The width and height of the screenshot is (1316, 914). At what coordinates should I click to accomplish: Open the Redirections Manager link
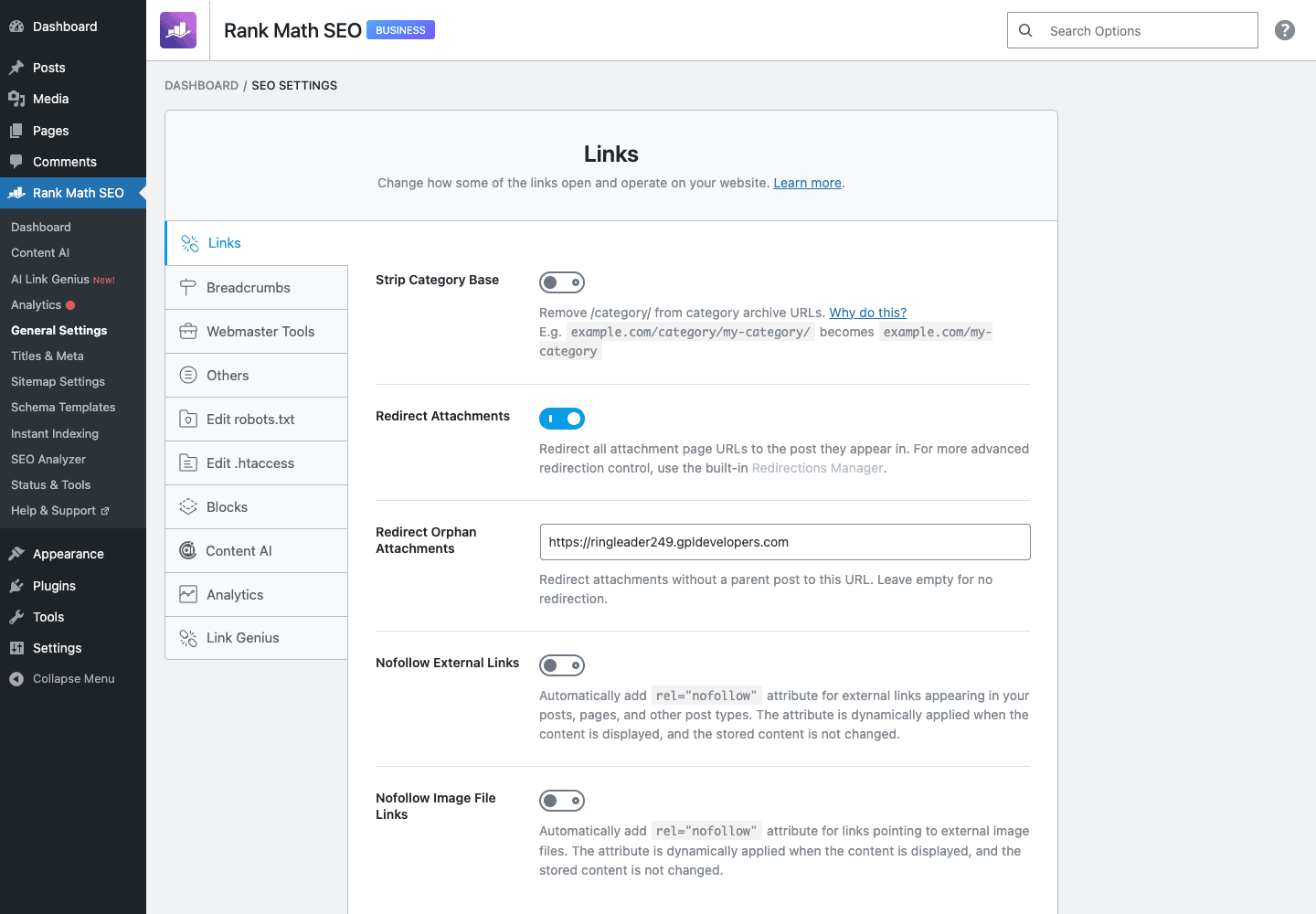(817, 468)
